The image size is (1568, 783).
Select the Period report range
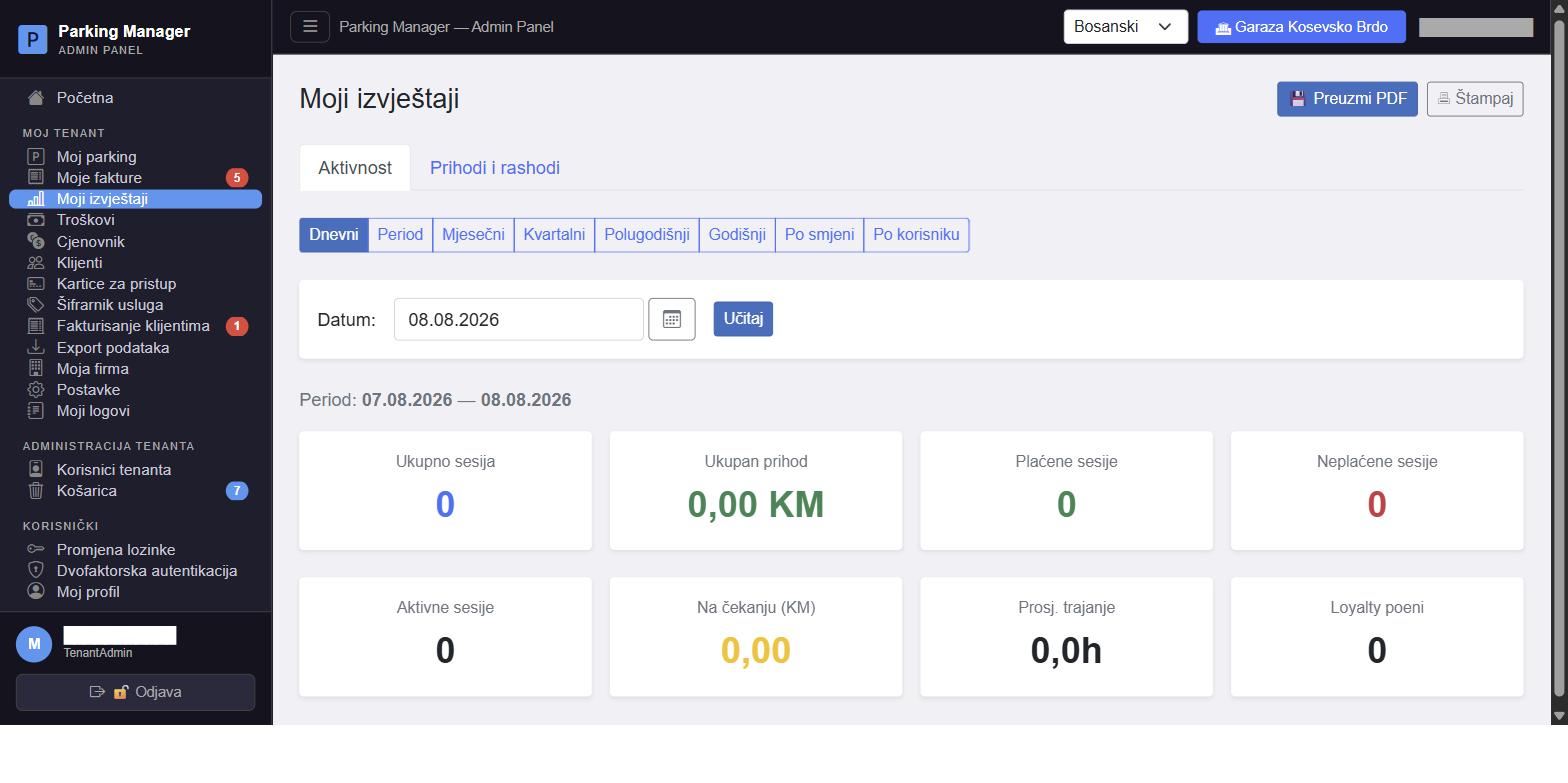coord(400,235)
